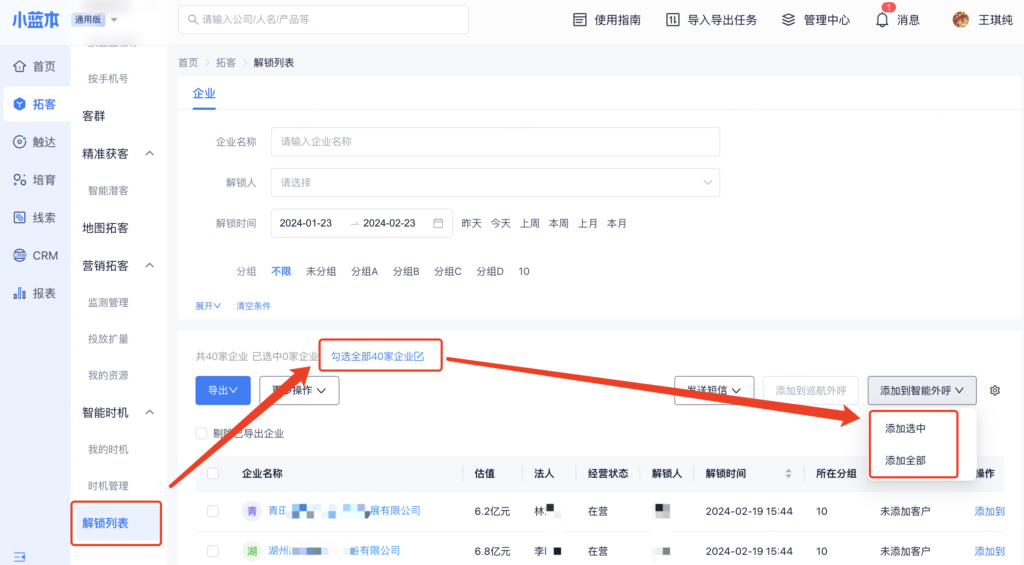Viewport: 1024px width, 565px height.
Task: Select the 培育 nurture sidebar icon
Action: [19, 180]
